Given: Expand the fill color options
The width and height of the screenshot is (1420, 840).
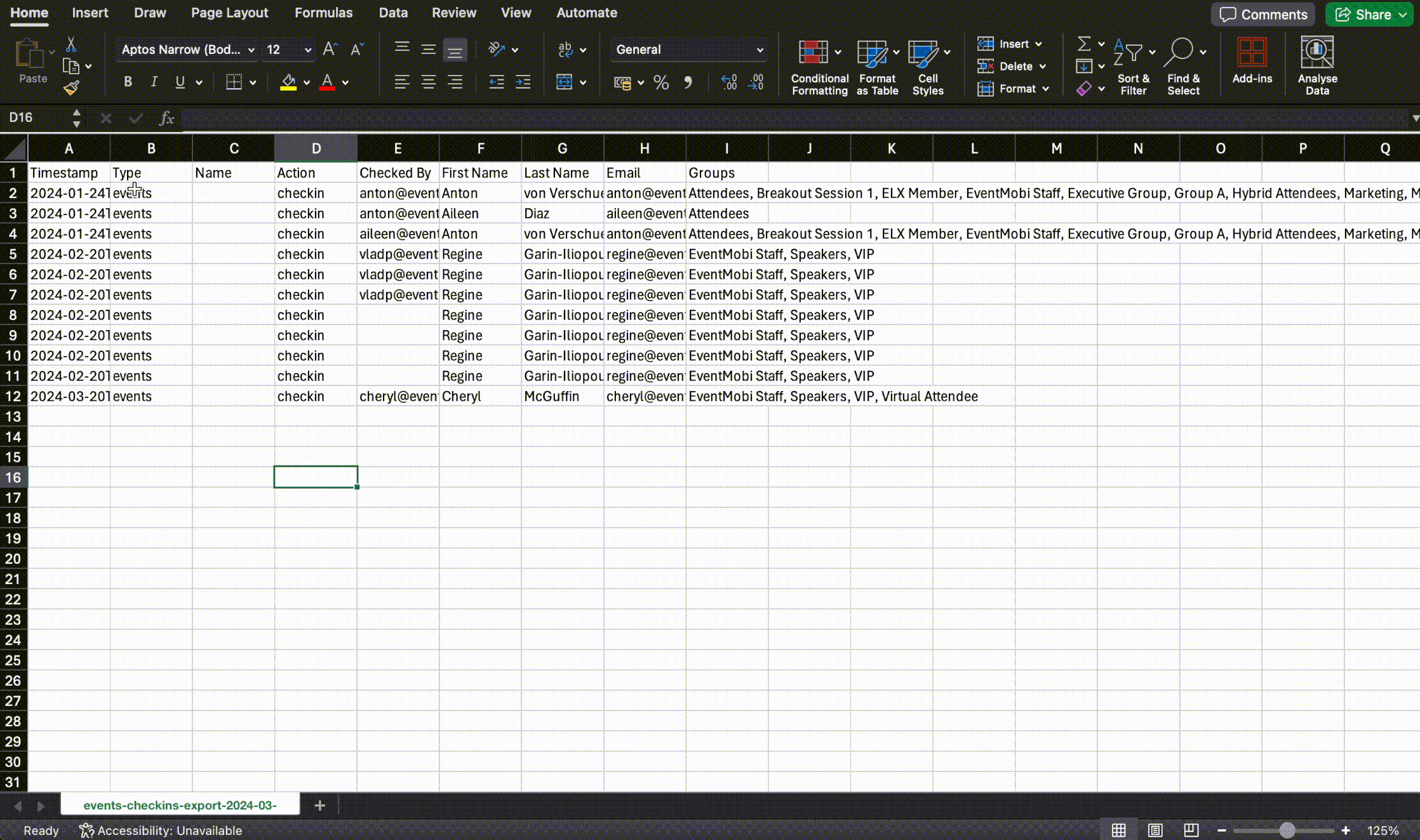Looking at the screenshot, I should (x=305, y=82).
